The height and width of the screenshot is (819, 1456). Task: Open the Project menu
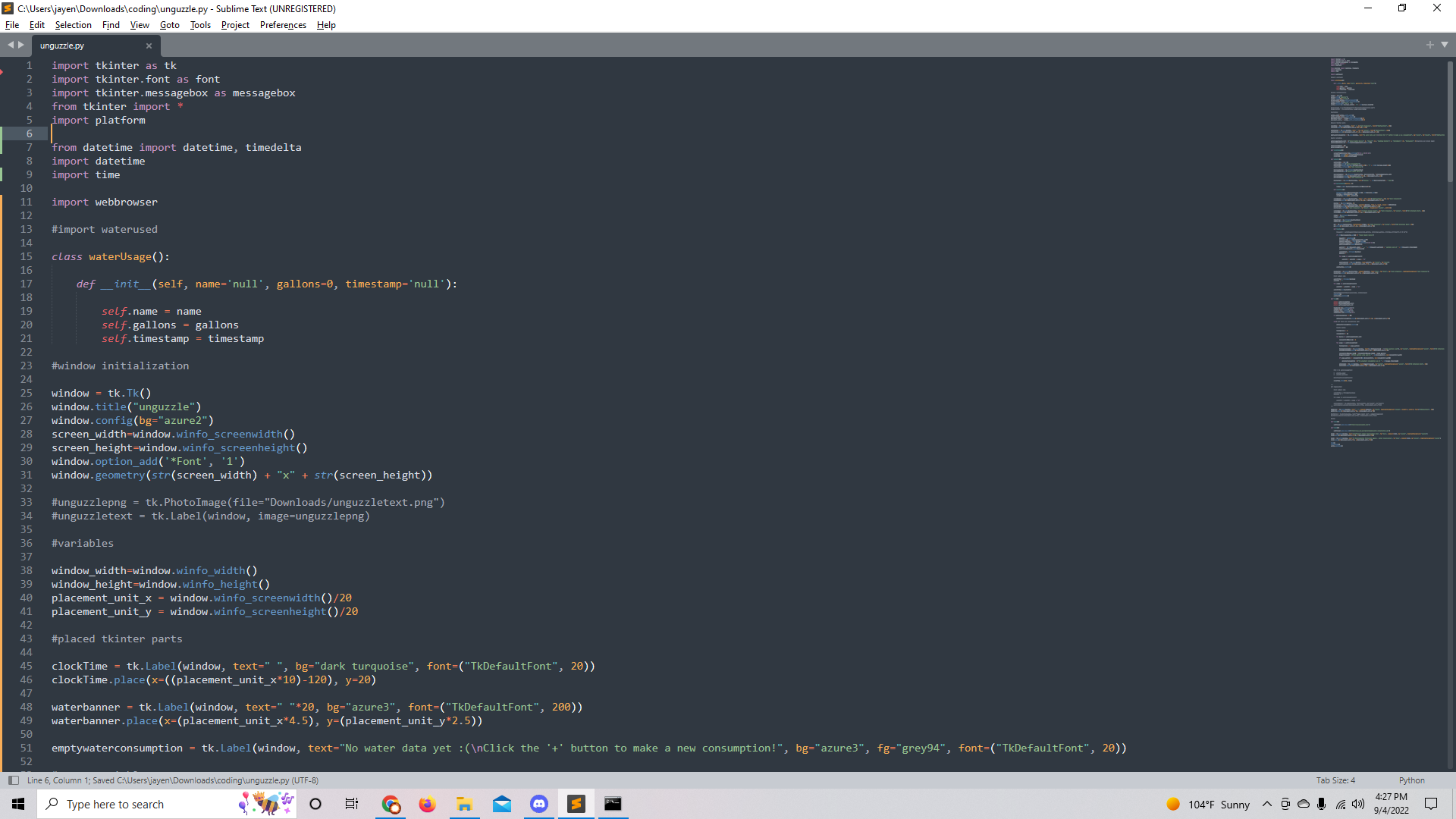[x=235, y=25]
